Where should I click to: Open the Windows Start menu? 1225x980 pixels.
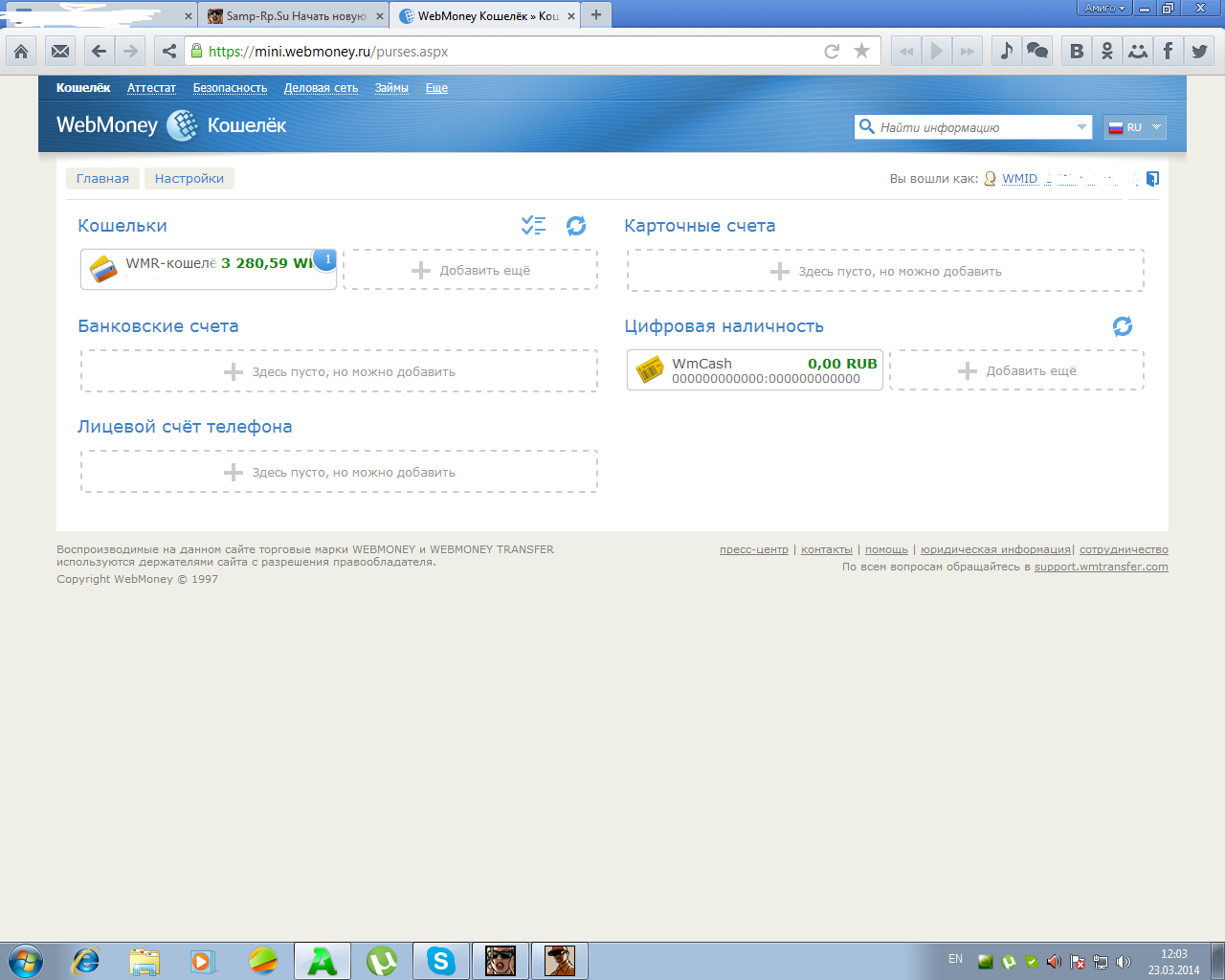tap(25, 961)
